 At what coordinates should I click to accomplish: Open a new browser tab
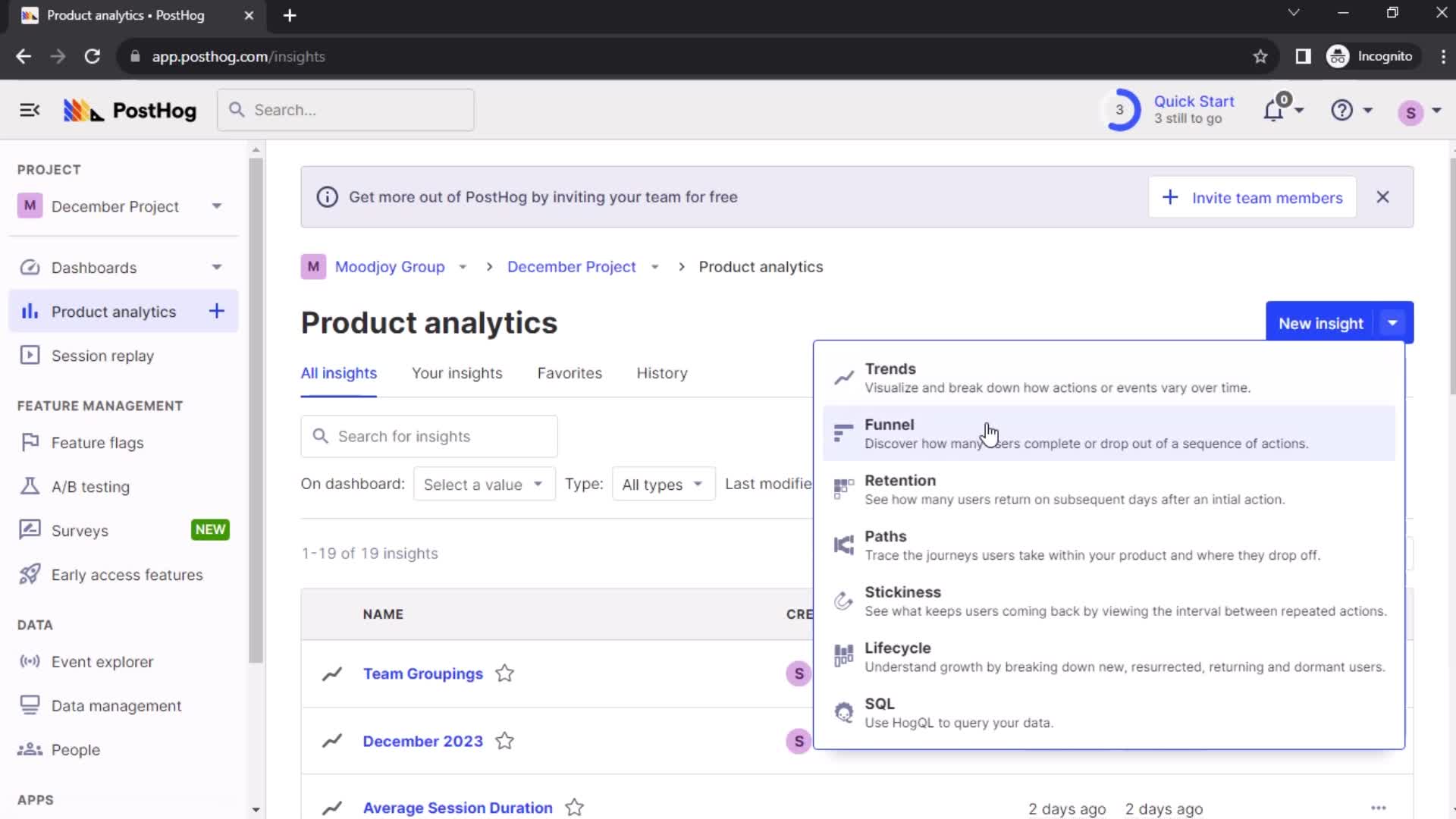click(x=290, y=16)
